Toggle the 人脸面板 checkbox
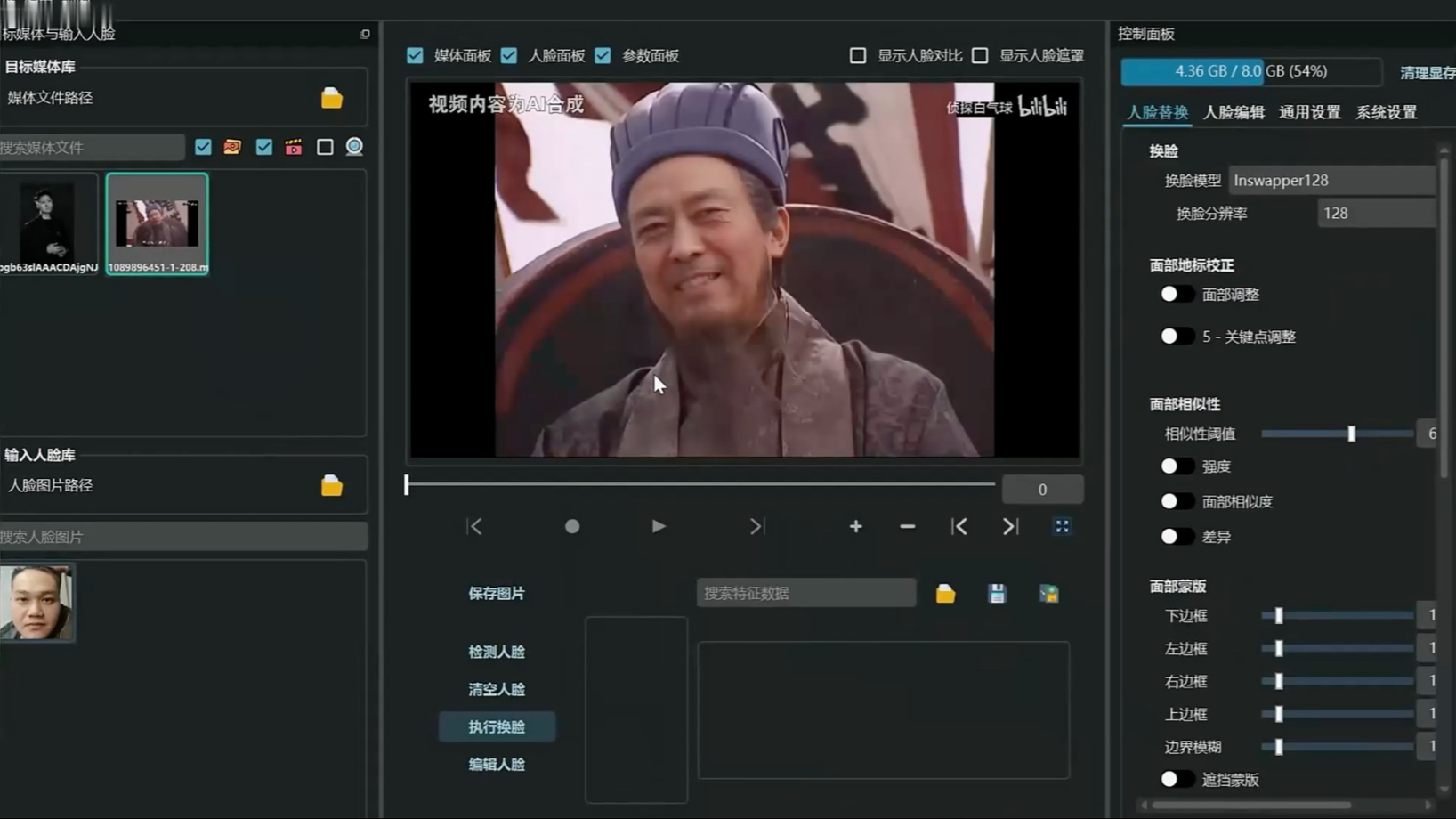Viewport: 1456px width, 819px height. pos(509,55)
